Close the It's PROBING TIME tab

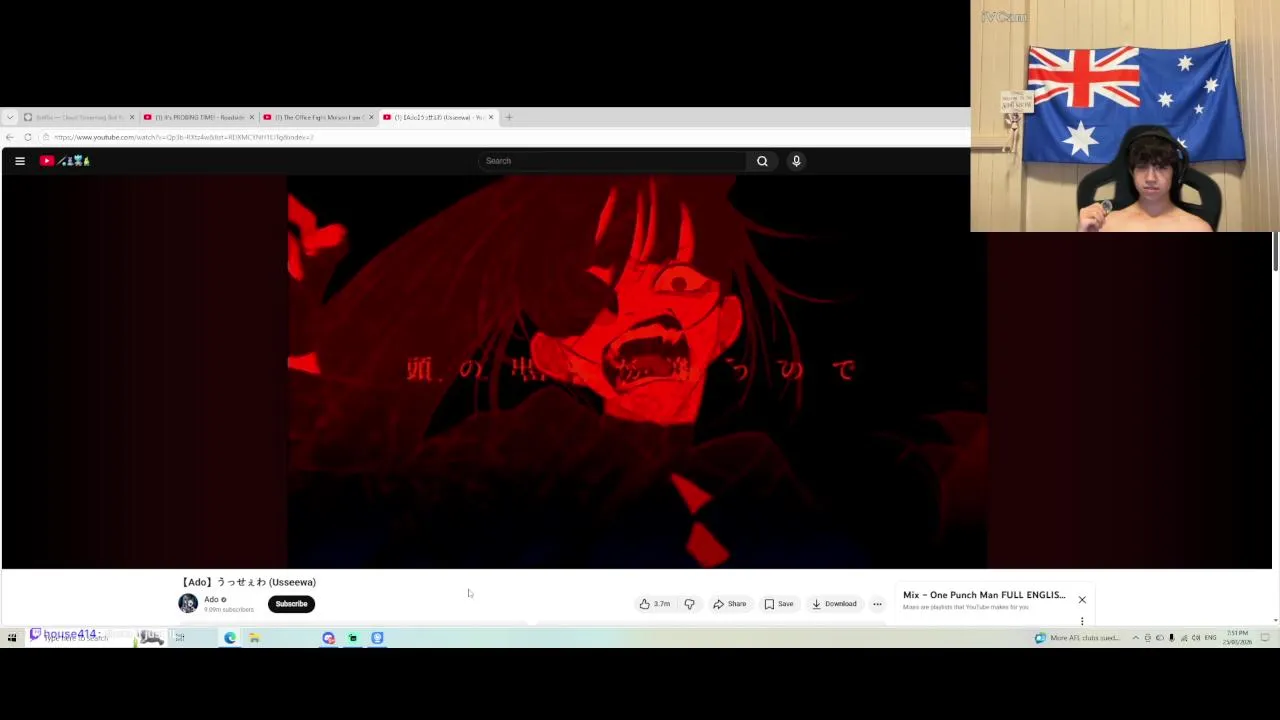(x=251, y=117)
